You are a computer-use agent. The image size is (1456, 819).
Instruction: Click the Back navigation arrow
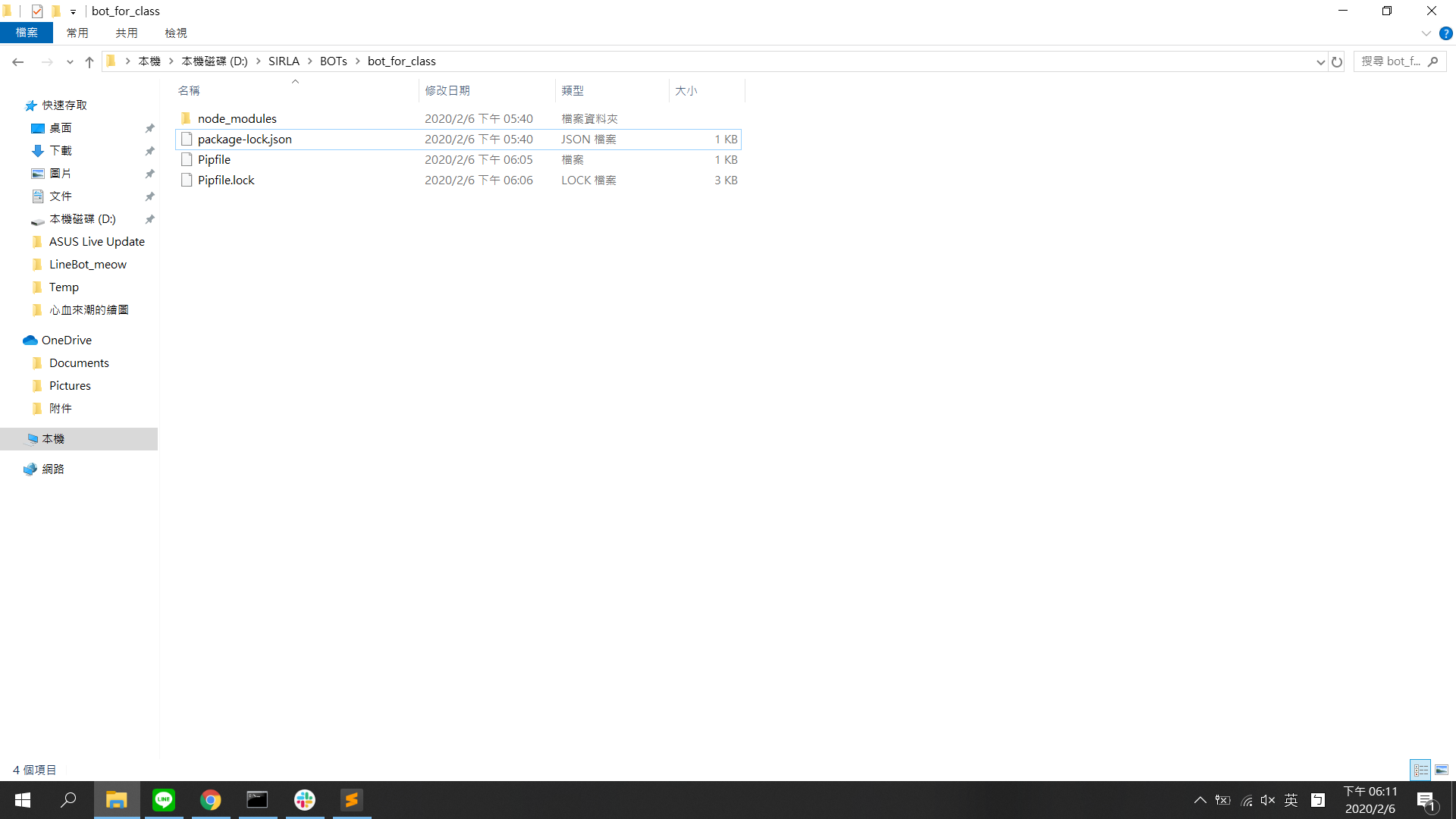coord(18,61)
